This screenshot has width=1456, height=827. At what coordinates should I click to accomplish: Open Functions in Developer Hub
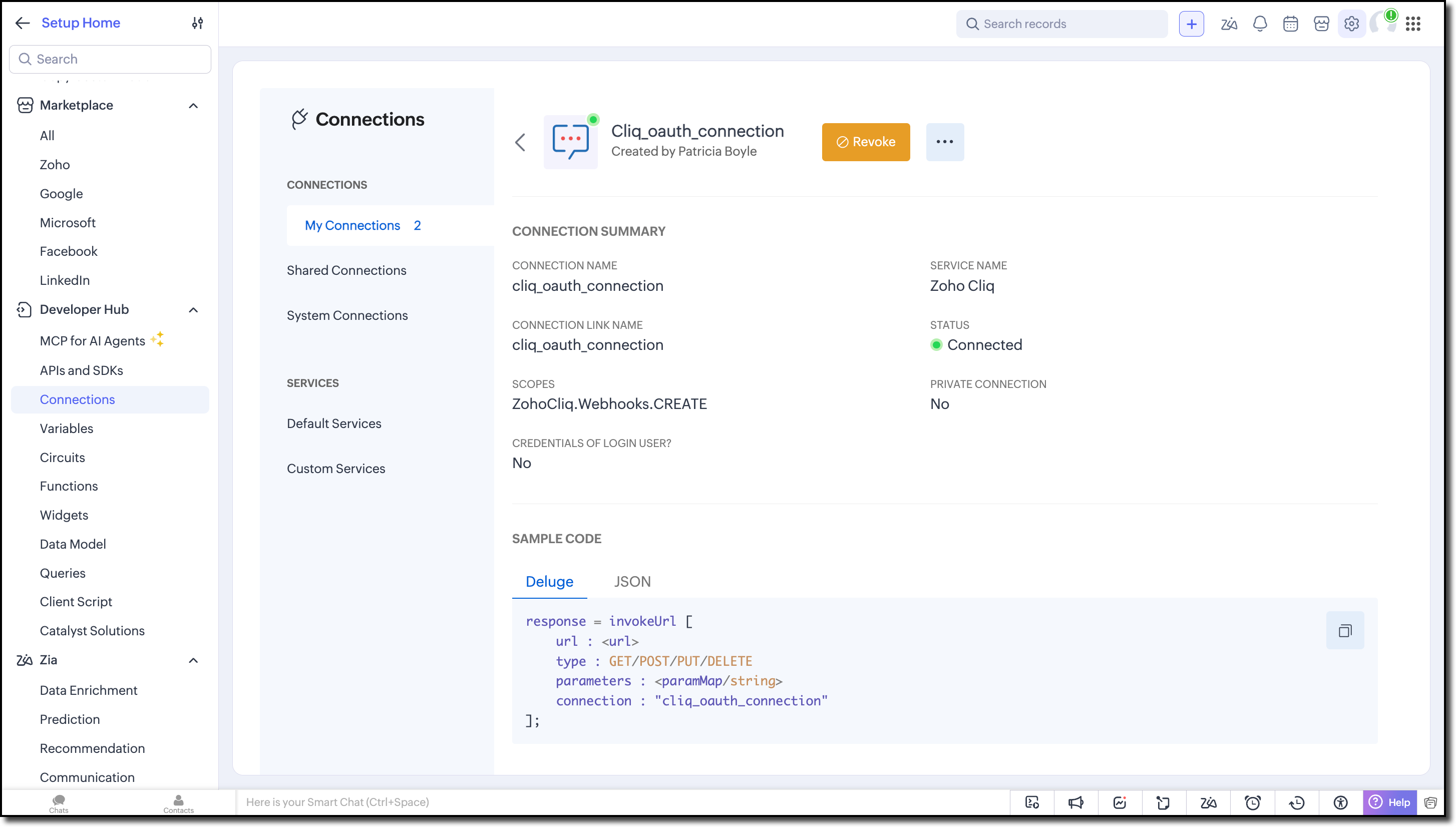69,486
